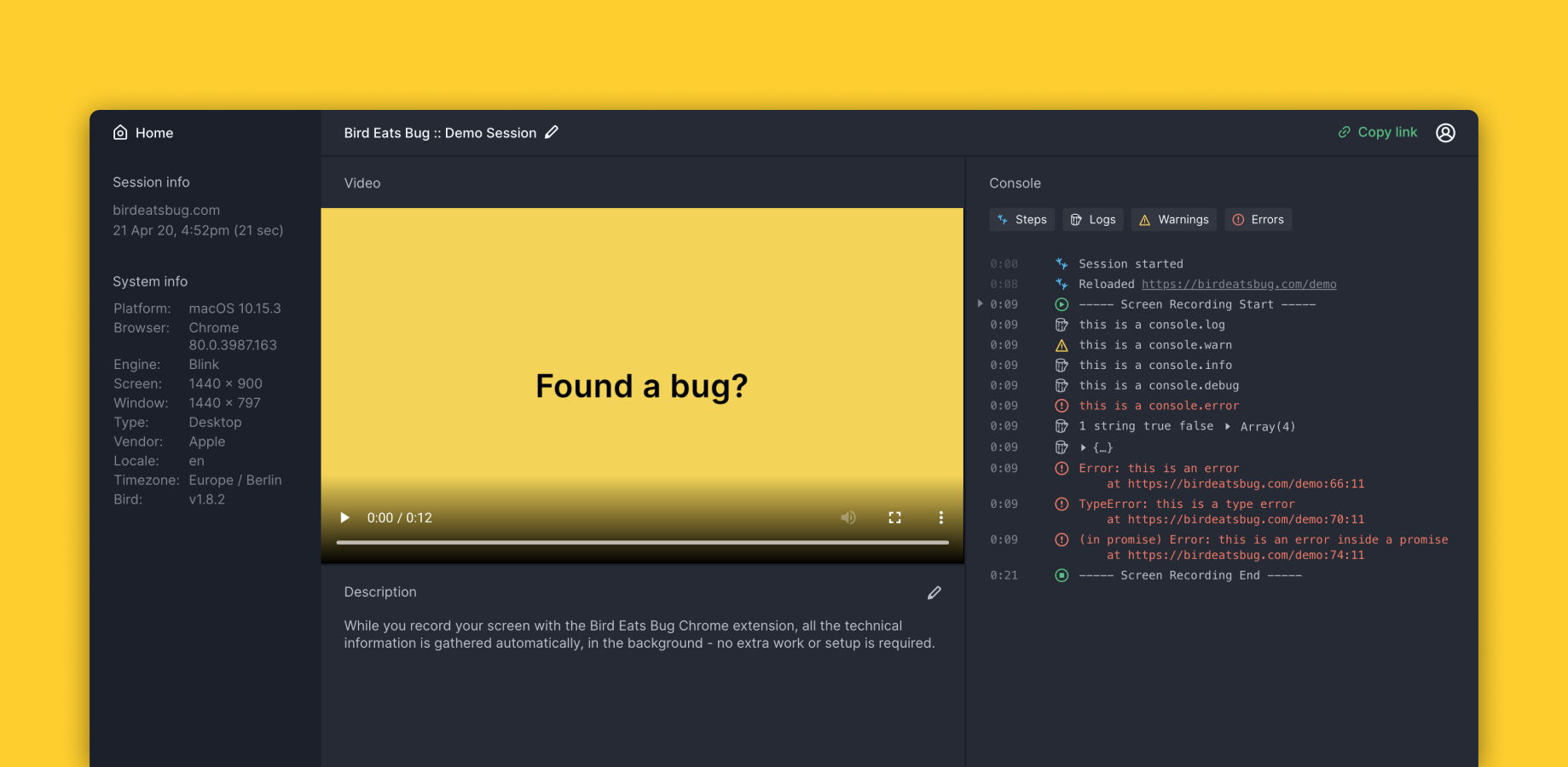The image size is (1568, 767).
Task: Click the '21 Apr 20, 4:52pm (21 sec)' text
Action: [198, 230]
